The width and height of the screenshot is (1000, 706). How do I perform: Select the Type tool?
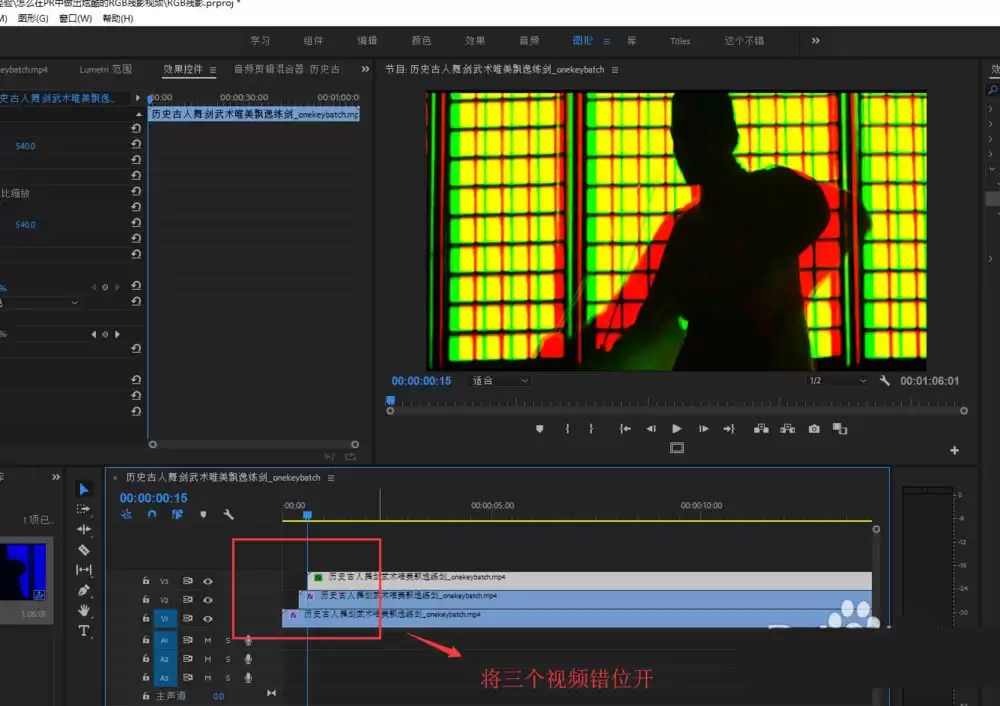[x=84, y=631]
